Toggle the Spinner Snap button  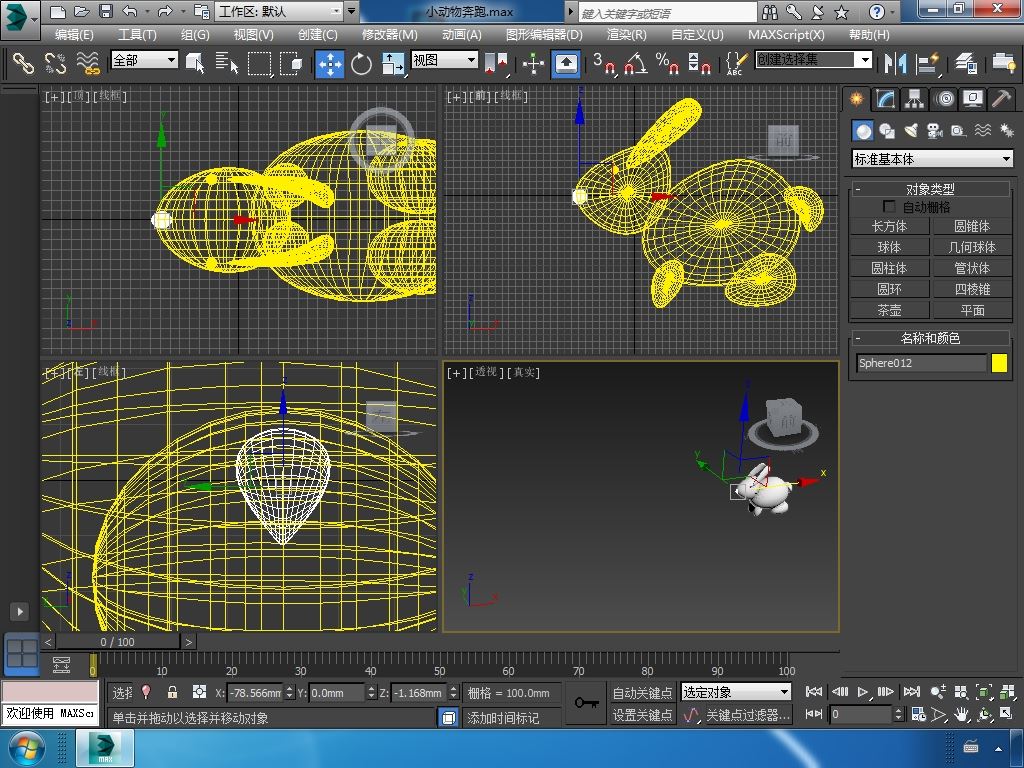point(699,63)
